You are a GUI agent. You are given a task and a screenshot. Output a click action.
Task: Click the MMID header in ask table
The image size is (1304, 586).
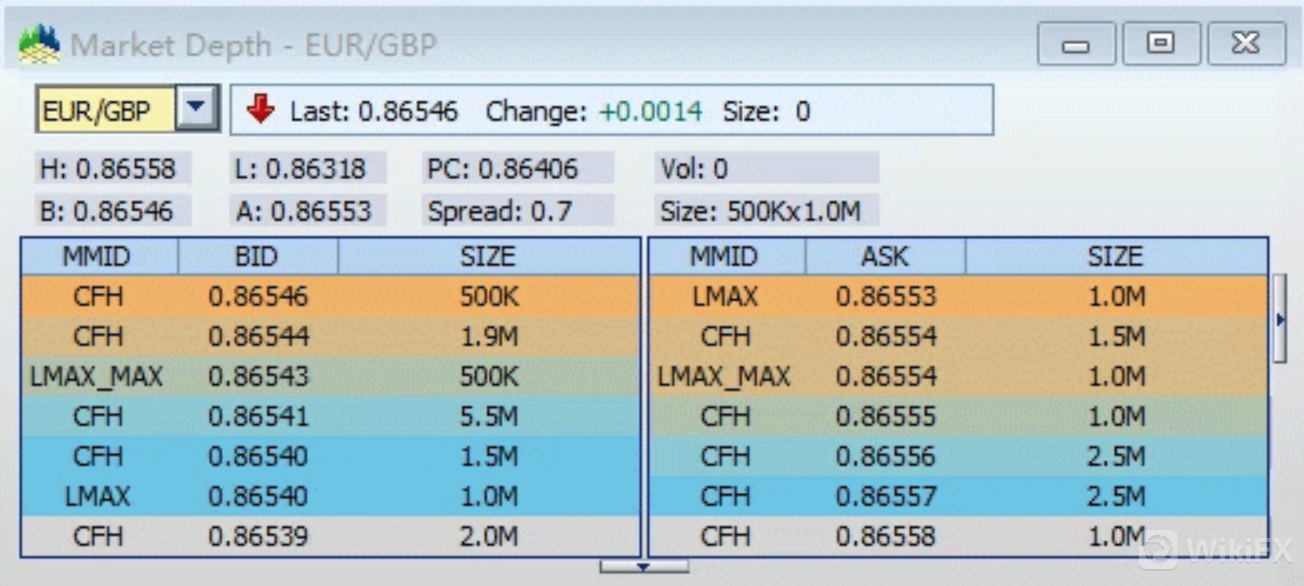click(x=725, y=256)
